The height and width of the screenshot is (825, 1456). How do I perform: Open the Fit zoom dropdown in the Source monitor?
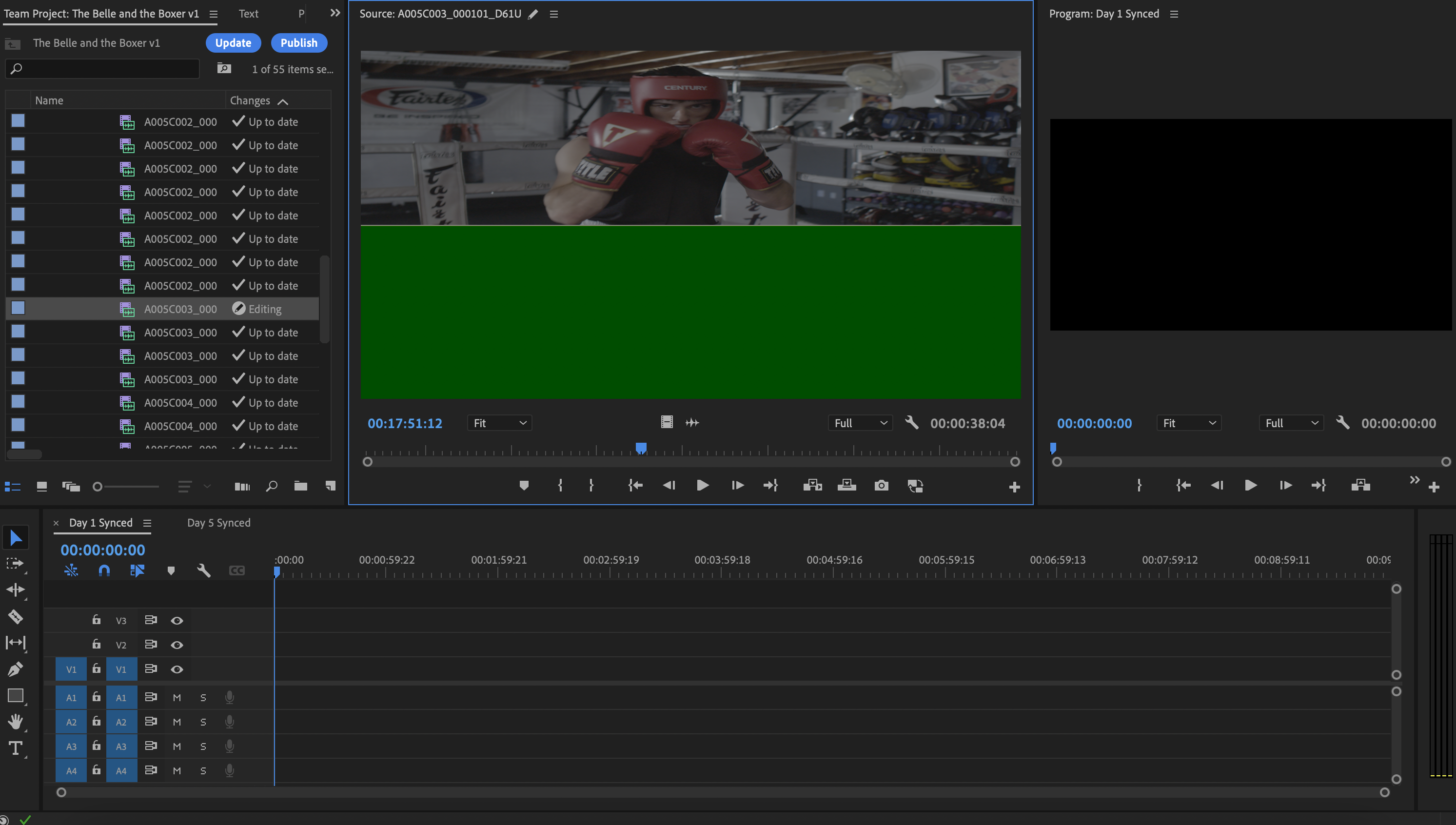tap(498, 423)
